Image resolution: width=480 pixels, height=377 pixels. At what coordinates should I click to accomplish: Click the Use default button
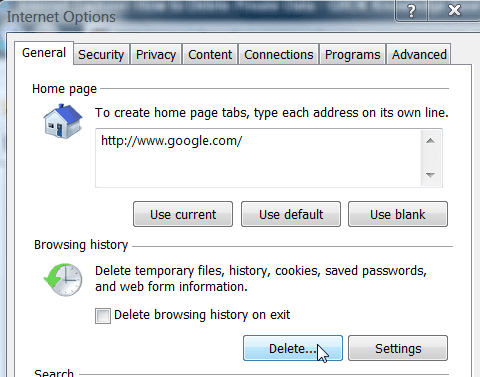tap(291, 214)
